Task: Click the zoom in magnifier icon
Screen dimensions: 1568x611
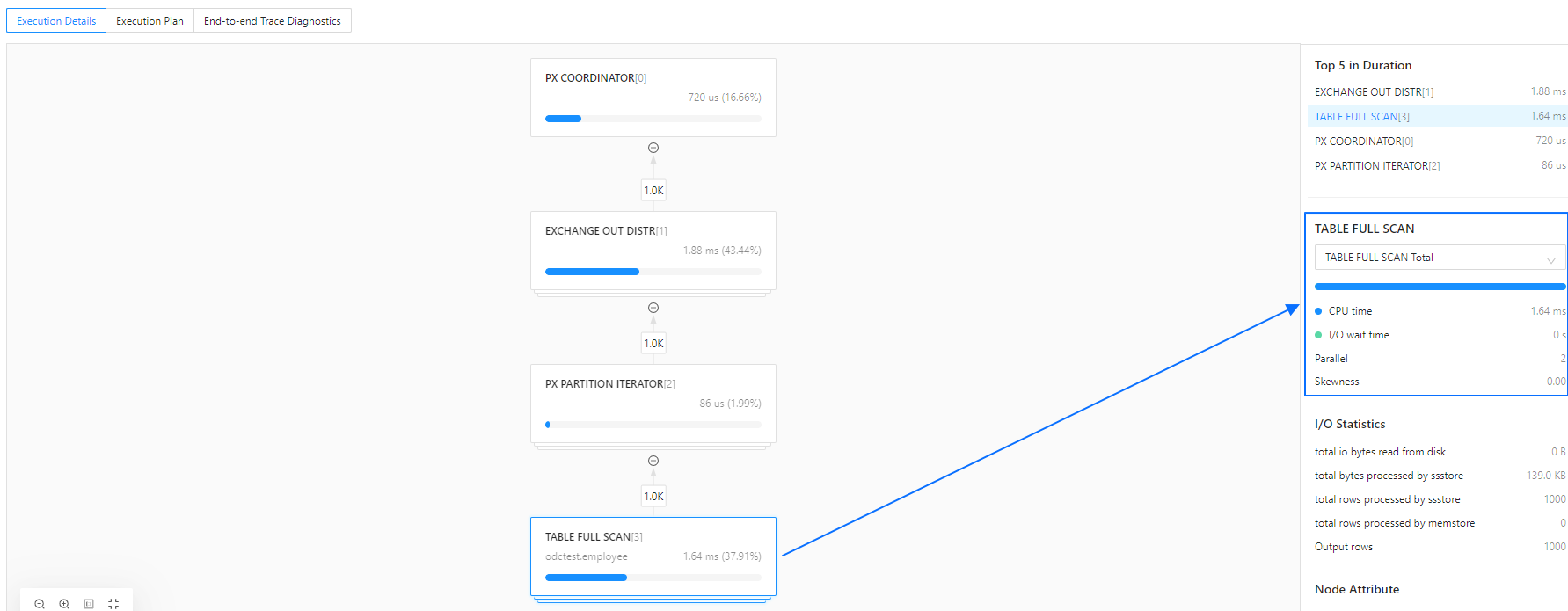Action: 64,604
